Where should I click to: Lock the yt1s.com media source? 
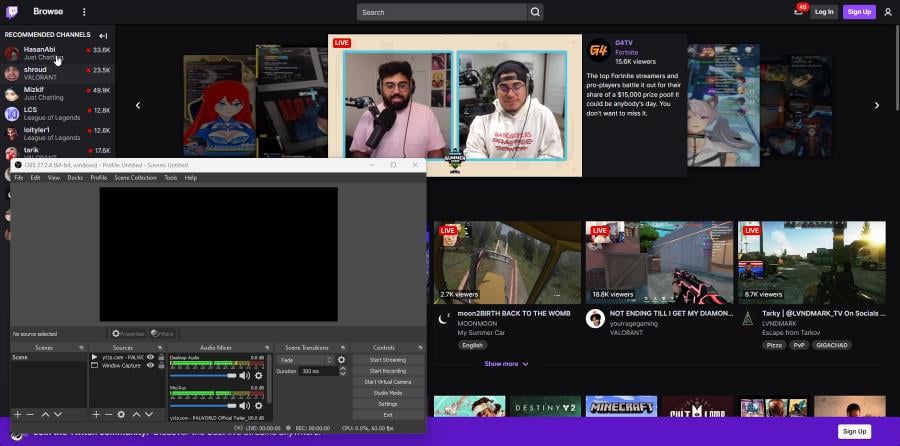(x=161, y=357)
